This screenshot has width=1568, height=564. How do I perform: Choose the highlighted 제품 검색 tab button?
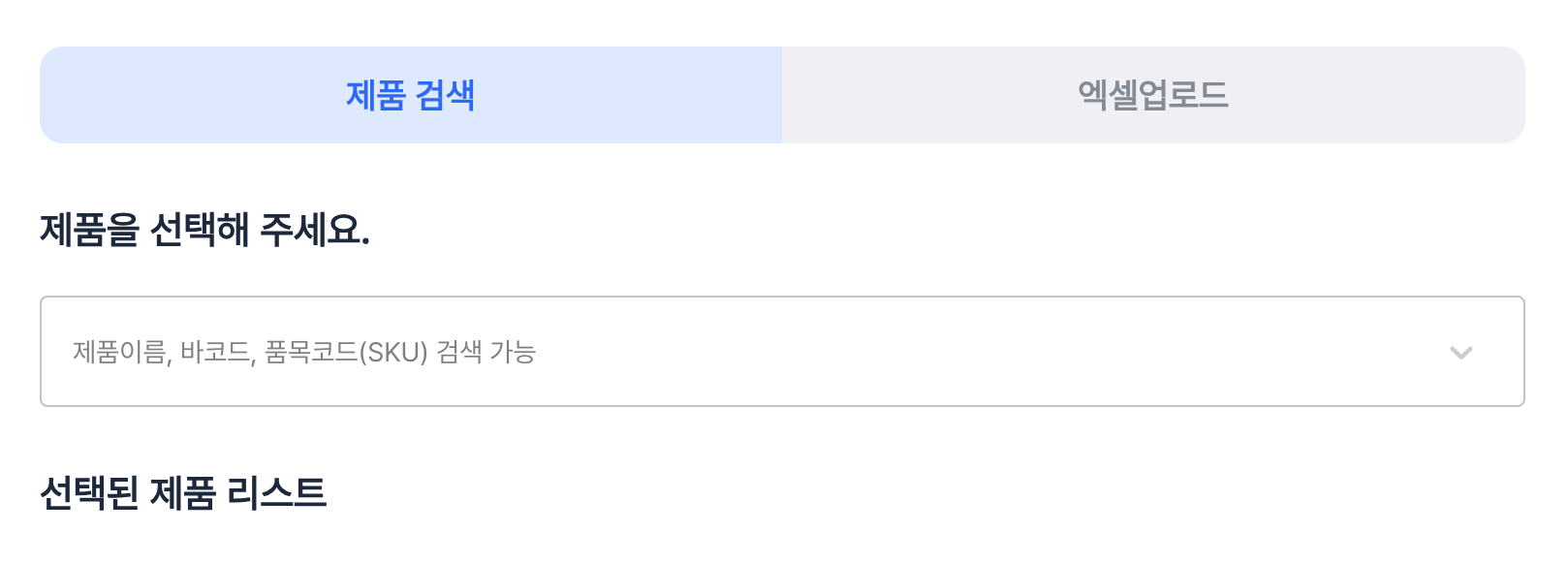[x=411, y=95]
